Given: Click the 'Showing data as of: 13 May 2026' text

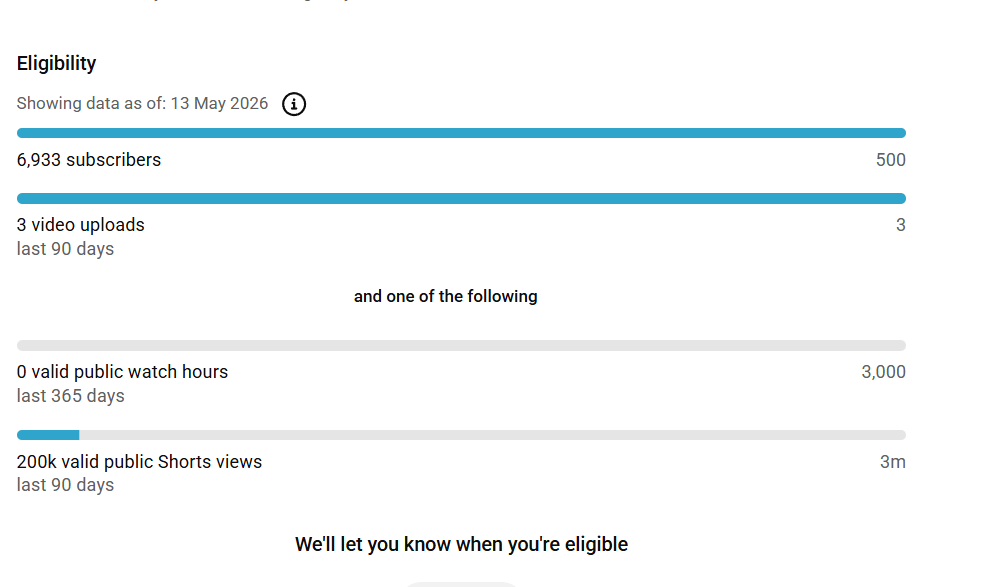Looking at the screenshot, I should (x=142, y=103).
